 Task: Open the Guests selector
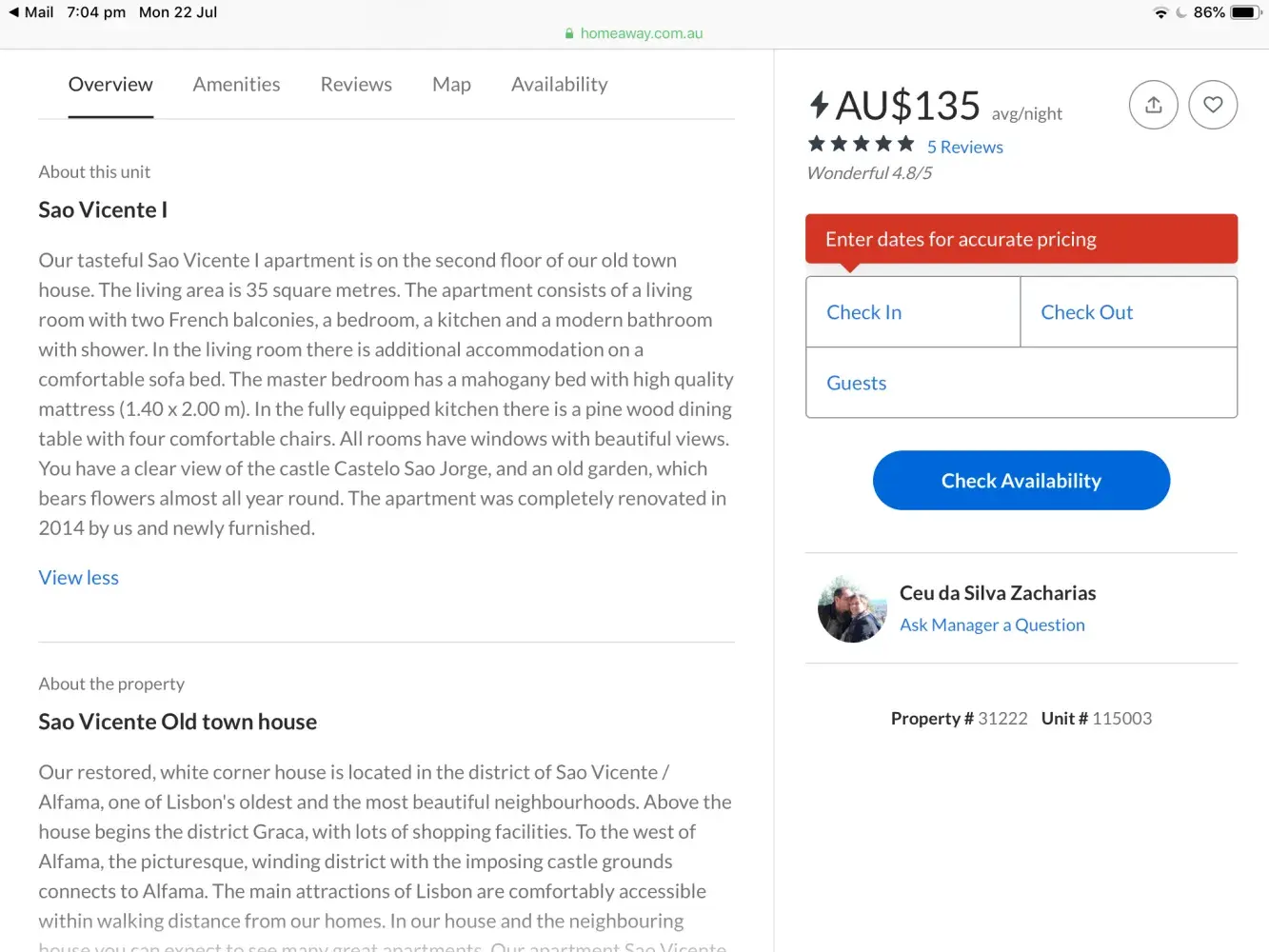1021,383
